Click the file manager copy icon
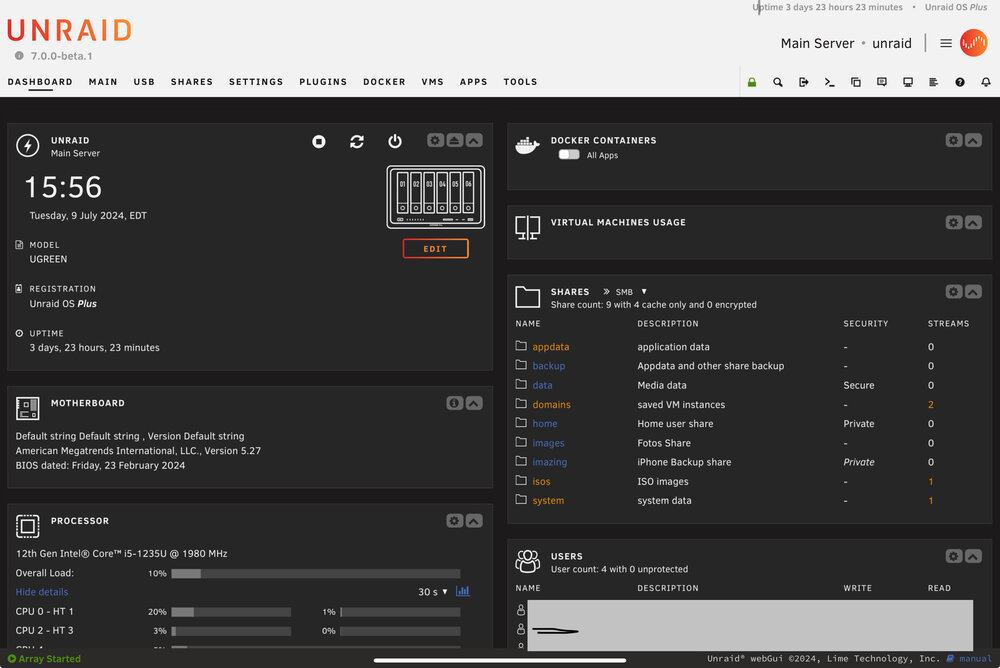The height and width of the screenshot is (668, 1000). 856,82
